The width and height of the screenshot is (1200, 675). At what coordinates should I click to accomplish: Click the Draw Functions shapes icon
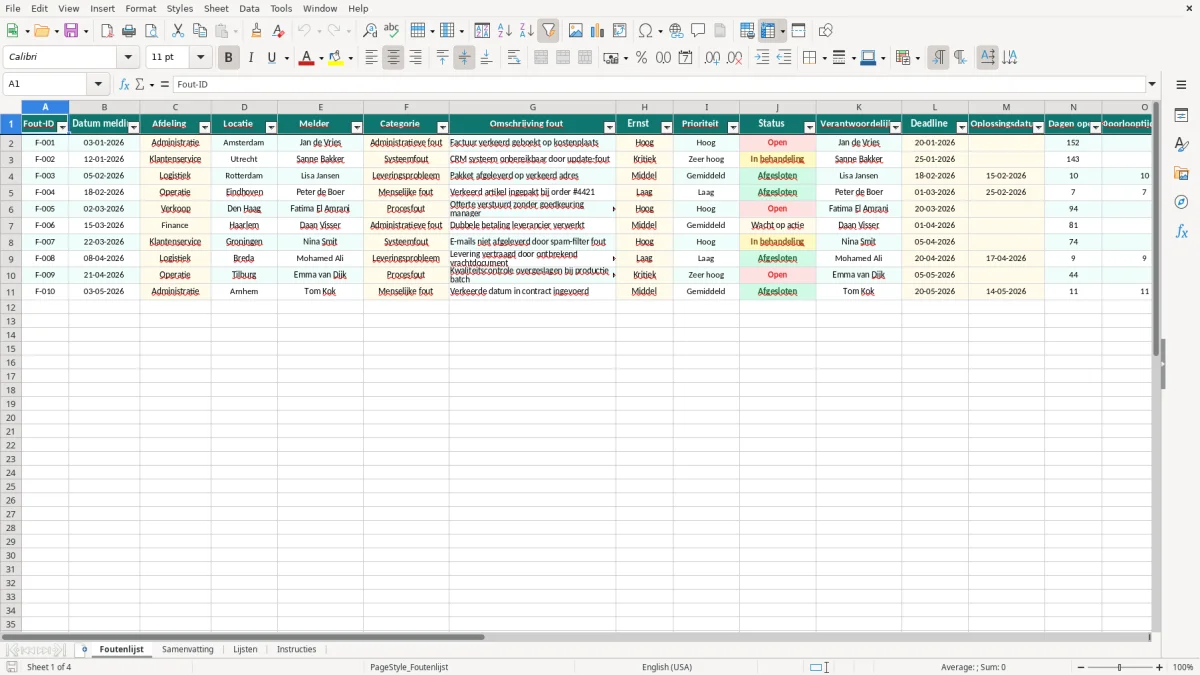[x=826, y=31]
